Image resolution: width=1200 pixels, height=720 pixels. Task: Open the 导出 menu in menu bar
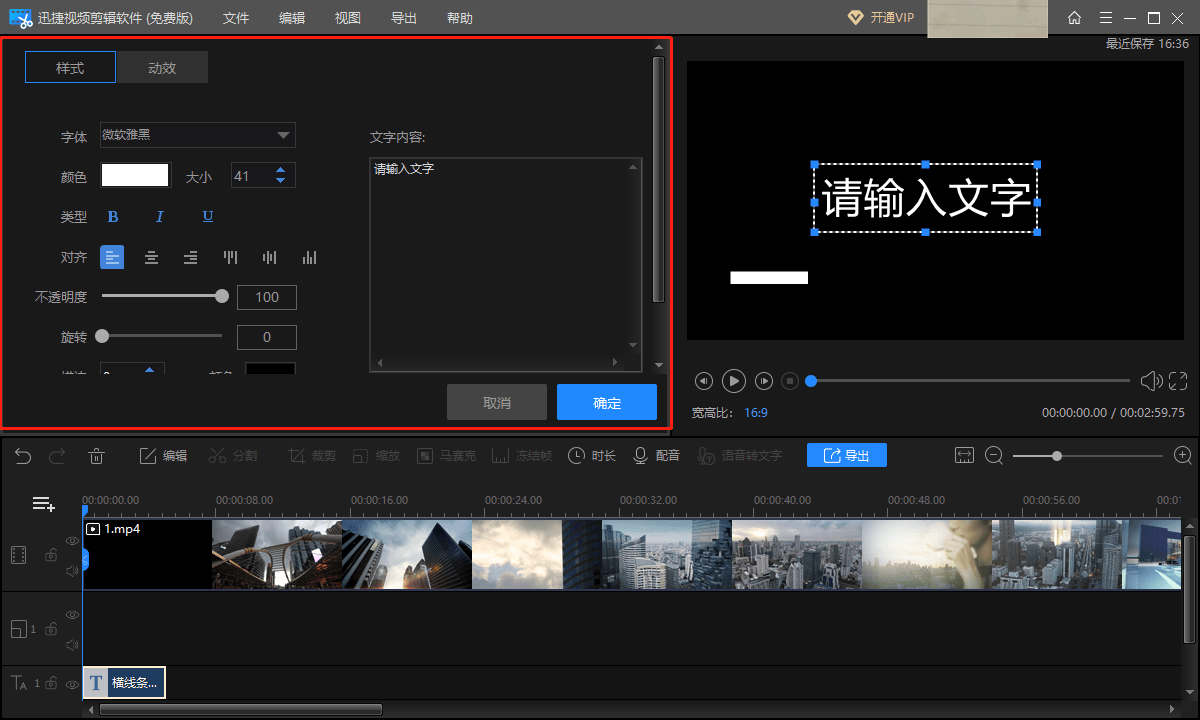pos(404,18)
